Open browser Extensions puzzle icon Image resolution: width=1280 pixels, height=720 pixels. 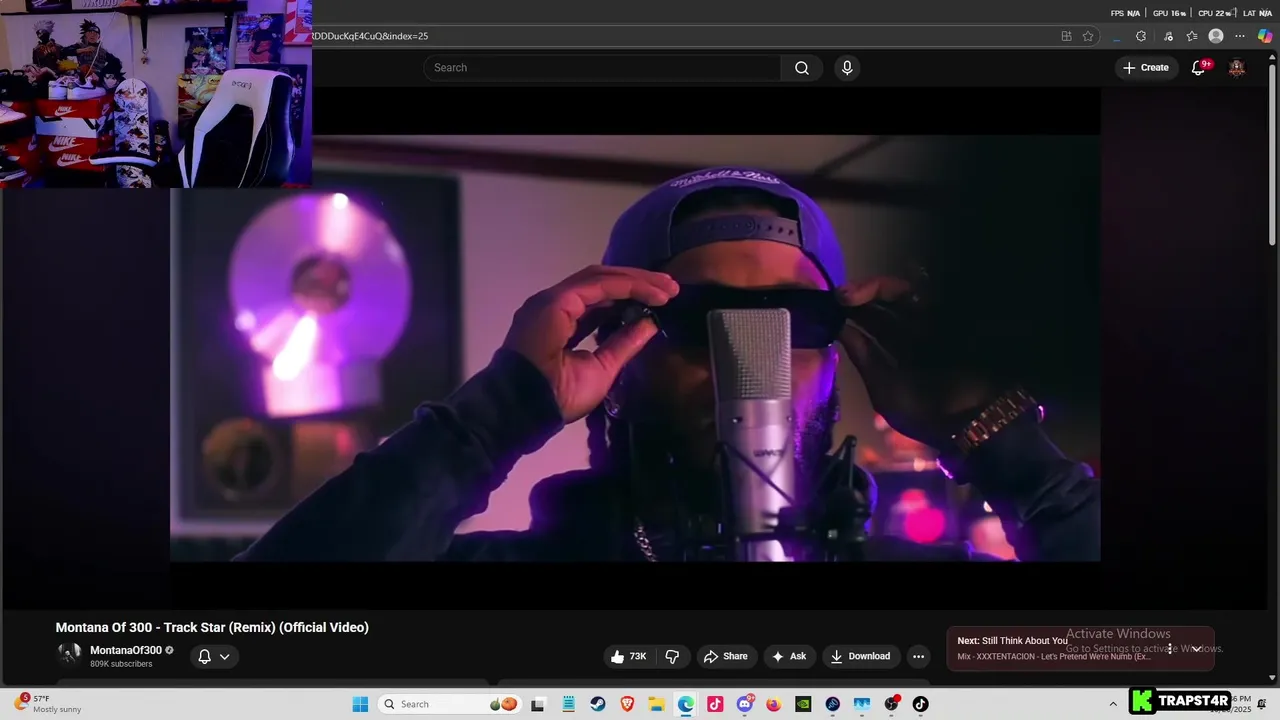coord(1141,36)
